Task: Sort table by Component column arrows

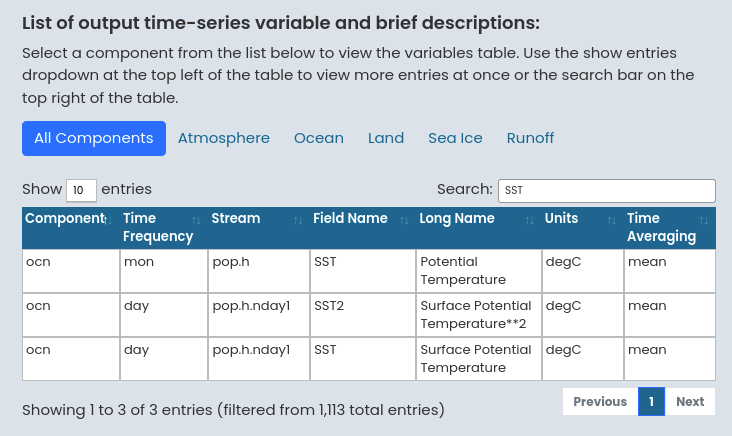Action: (x=105, y=219)
